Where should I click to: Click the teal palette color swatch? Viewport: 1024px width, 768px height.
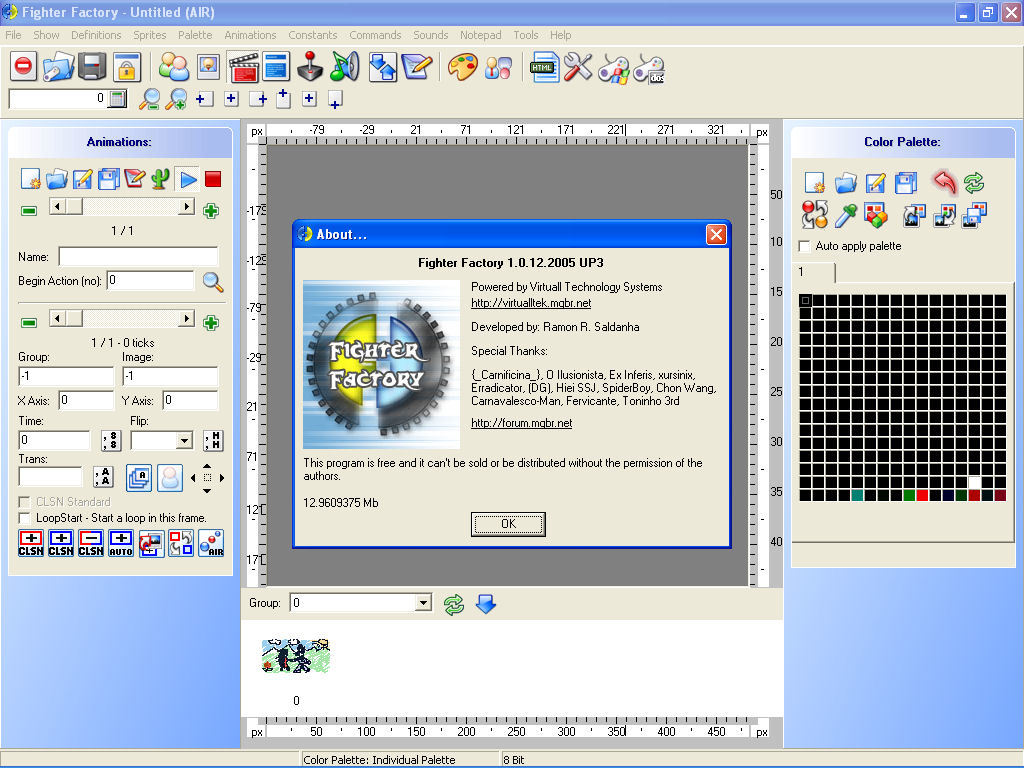857,495
